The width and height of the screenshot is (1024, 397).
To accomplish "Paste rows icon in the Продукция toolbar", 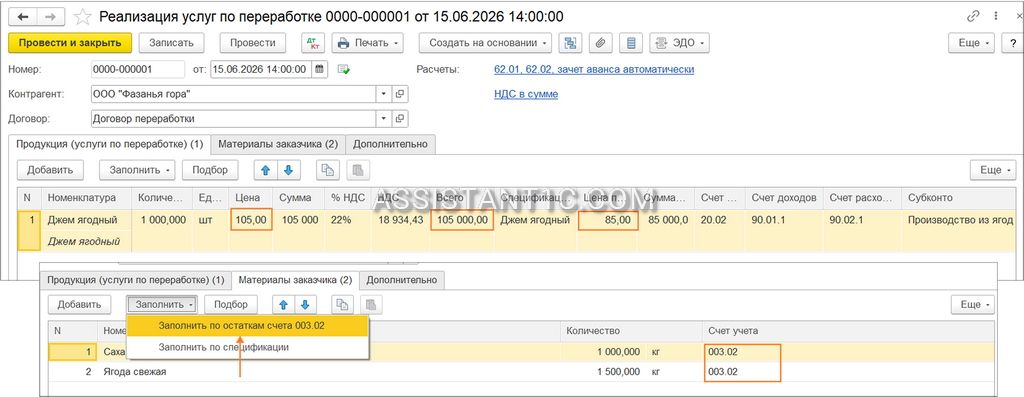I will click(357, 170).
